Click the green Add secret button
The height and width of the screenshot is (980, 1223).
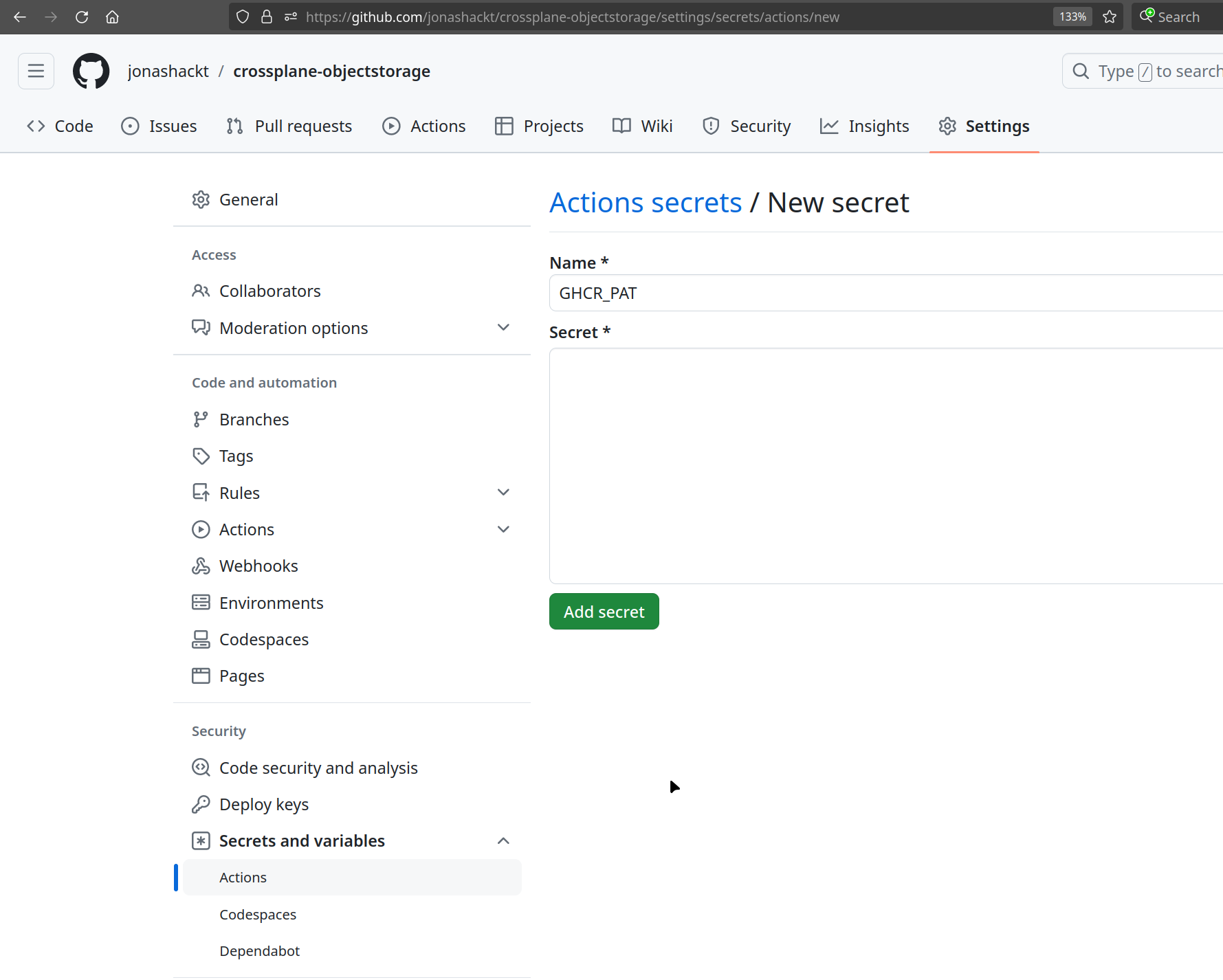pyautogui.click(x=604, y=612)
